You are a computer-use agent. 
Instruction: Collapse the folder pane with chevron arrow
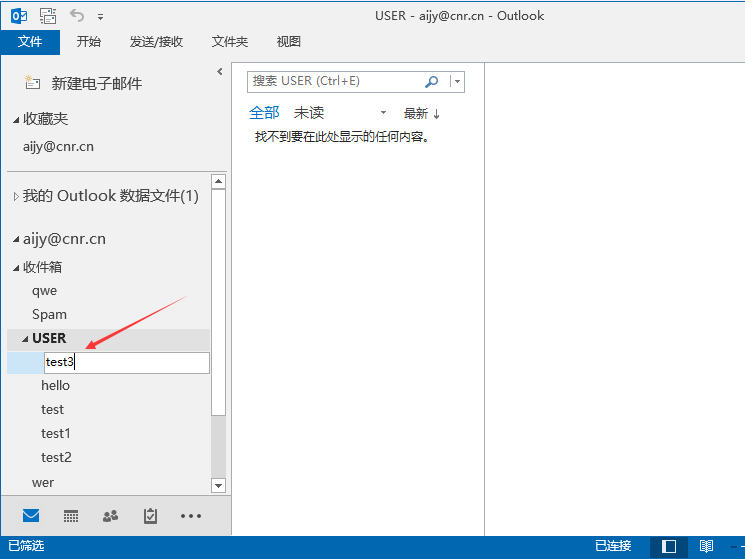pyautogui.click(x=220, y=72)
